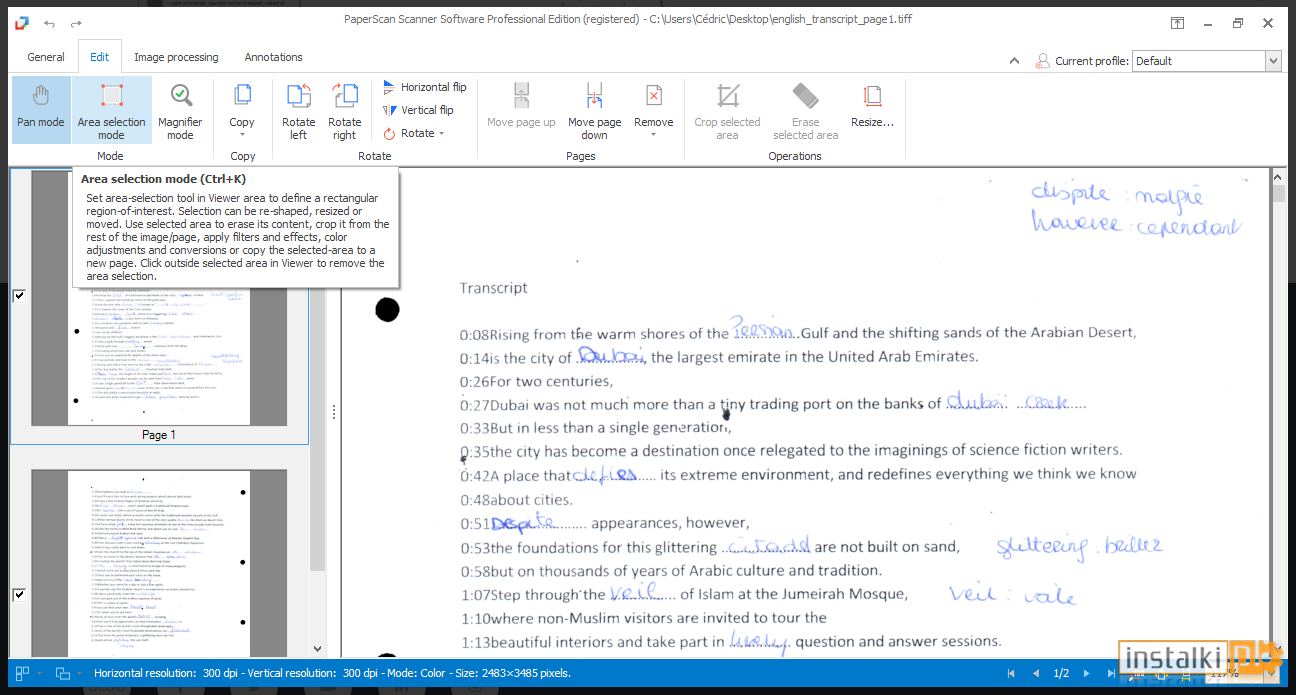Open the General tab
The width and height of the screenshot is (1296, 695).
click(46, 57)
